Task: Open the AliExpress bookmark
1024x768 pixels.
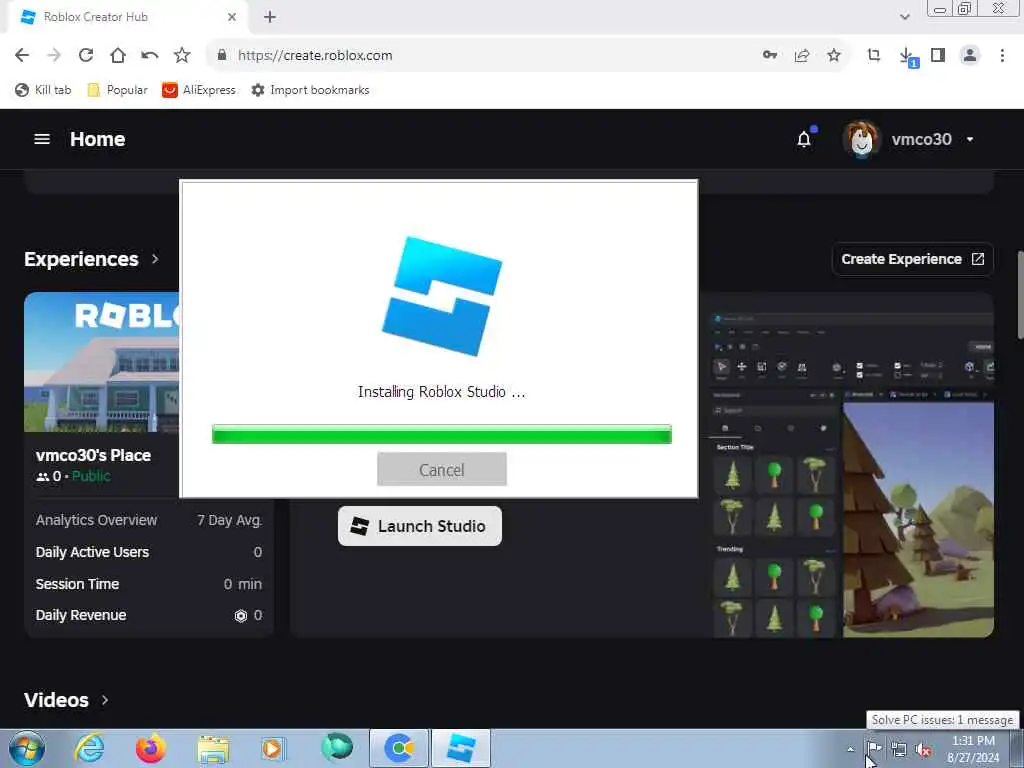Action: pos(199,90)
